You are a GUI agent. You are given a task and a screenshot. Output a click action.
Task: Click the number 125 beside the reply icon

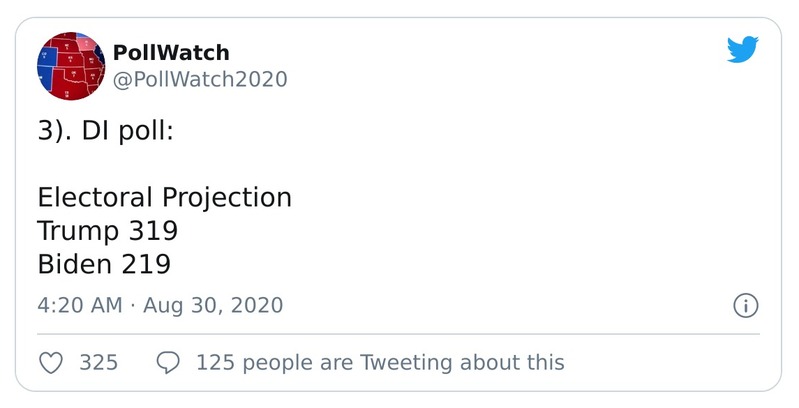click(x=215, y=362)
